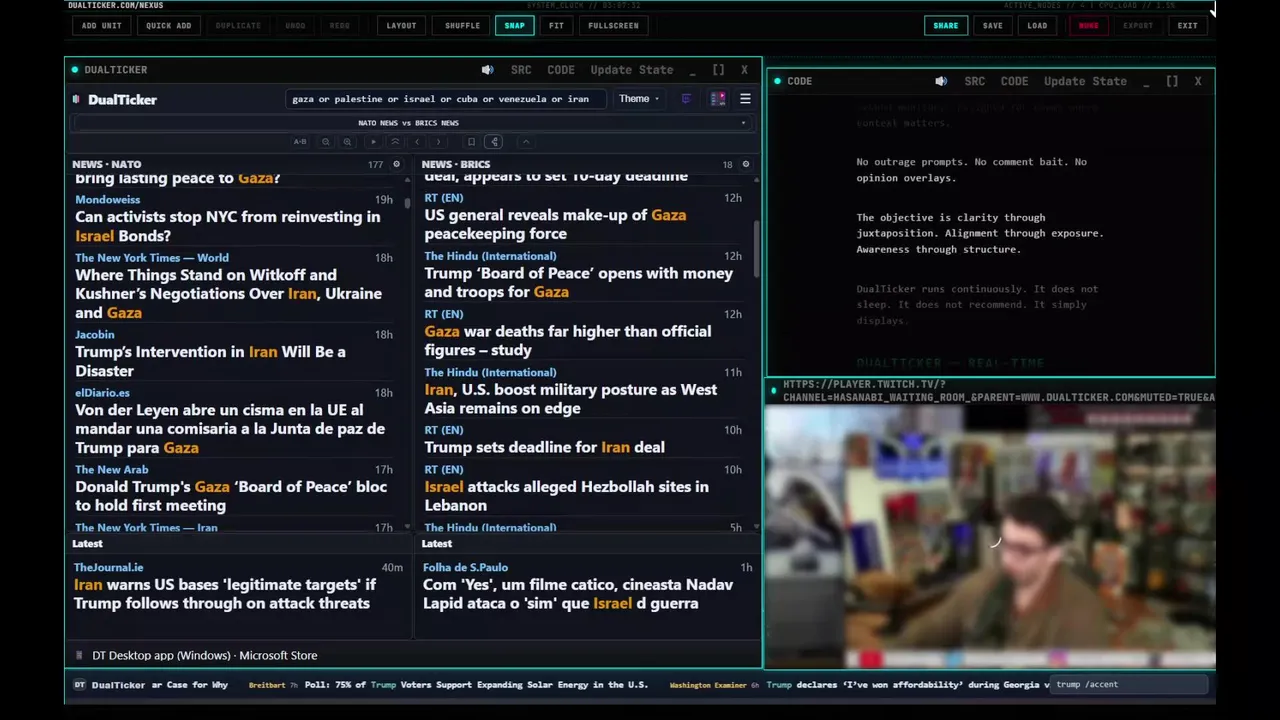Click the play icon in feed toolbar
Image resolution: width=1280 pixels, height=720 pixels.
click(x=373, y=142)
